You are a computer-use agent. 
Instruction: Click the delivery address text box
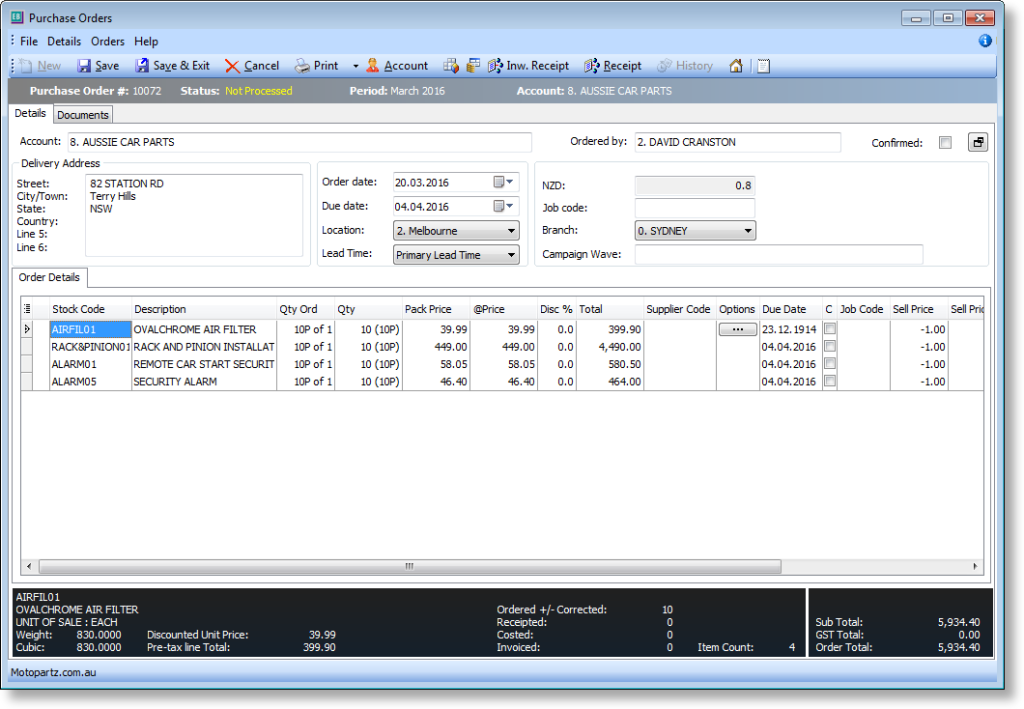(x=194, y=215)
